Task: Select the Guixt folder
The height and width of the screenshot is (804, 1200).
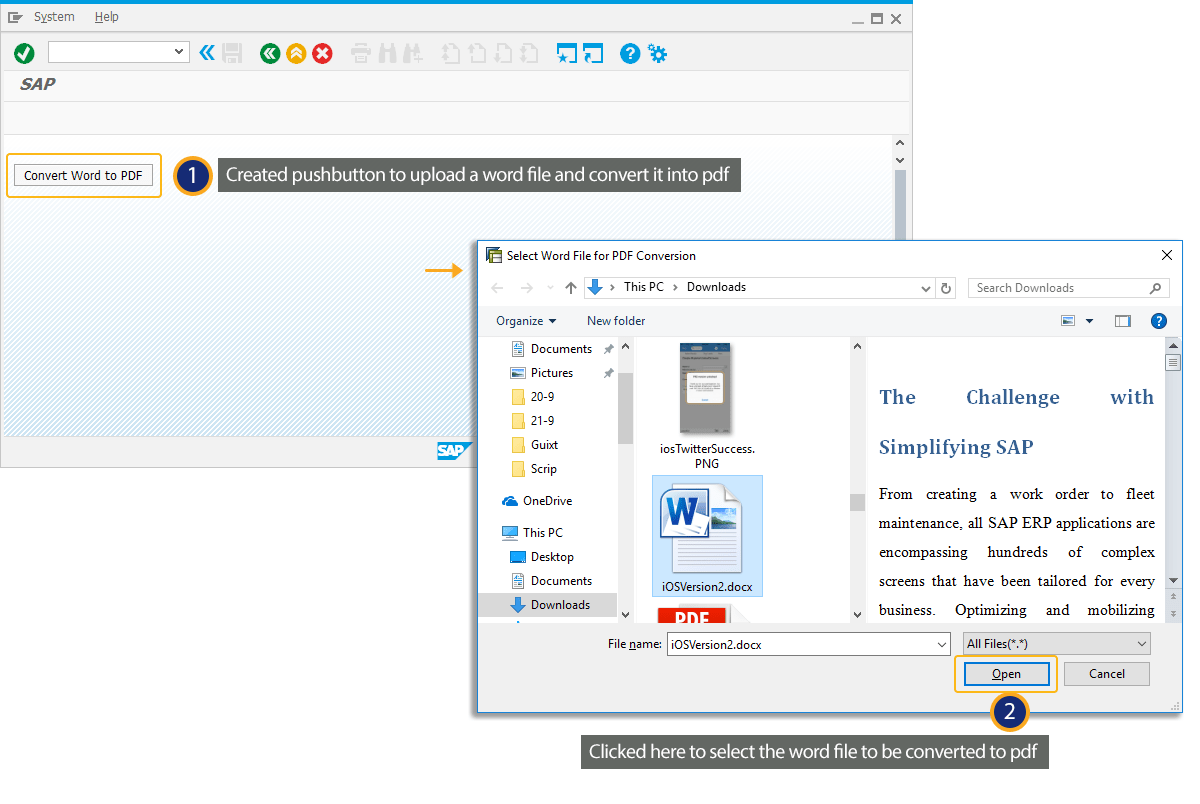Action: click(x=545, y=445)
